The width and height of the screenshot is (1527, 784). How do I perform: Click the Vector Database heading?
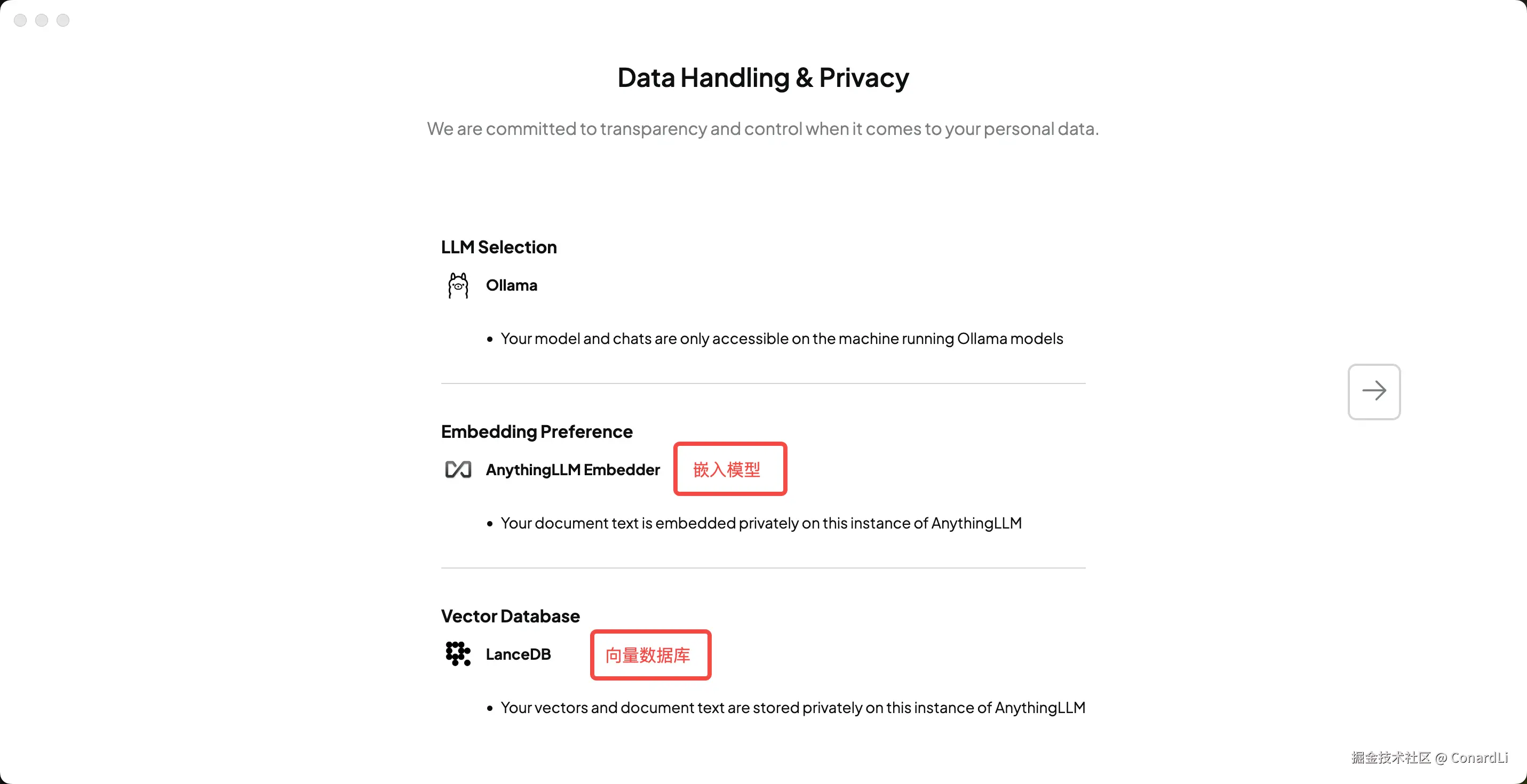point(510,617)
